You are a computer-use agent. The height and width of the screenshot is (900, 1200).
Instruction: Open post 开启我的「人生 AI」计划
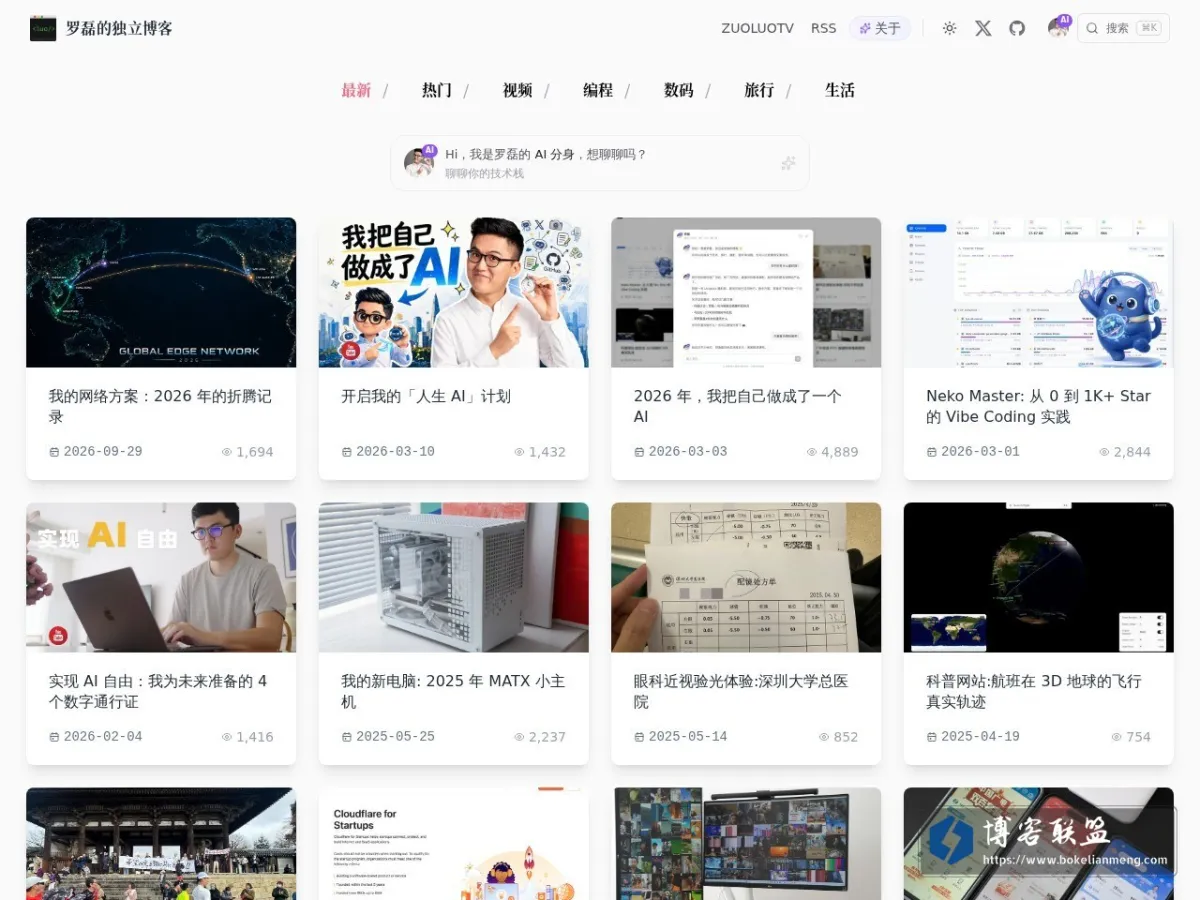[426, 396]
